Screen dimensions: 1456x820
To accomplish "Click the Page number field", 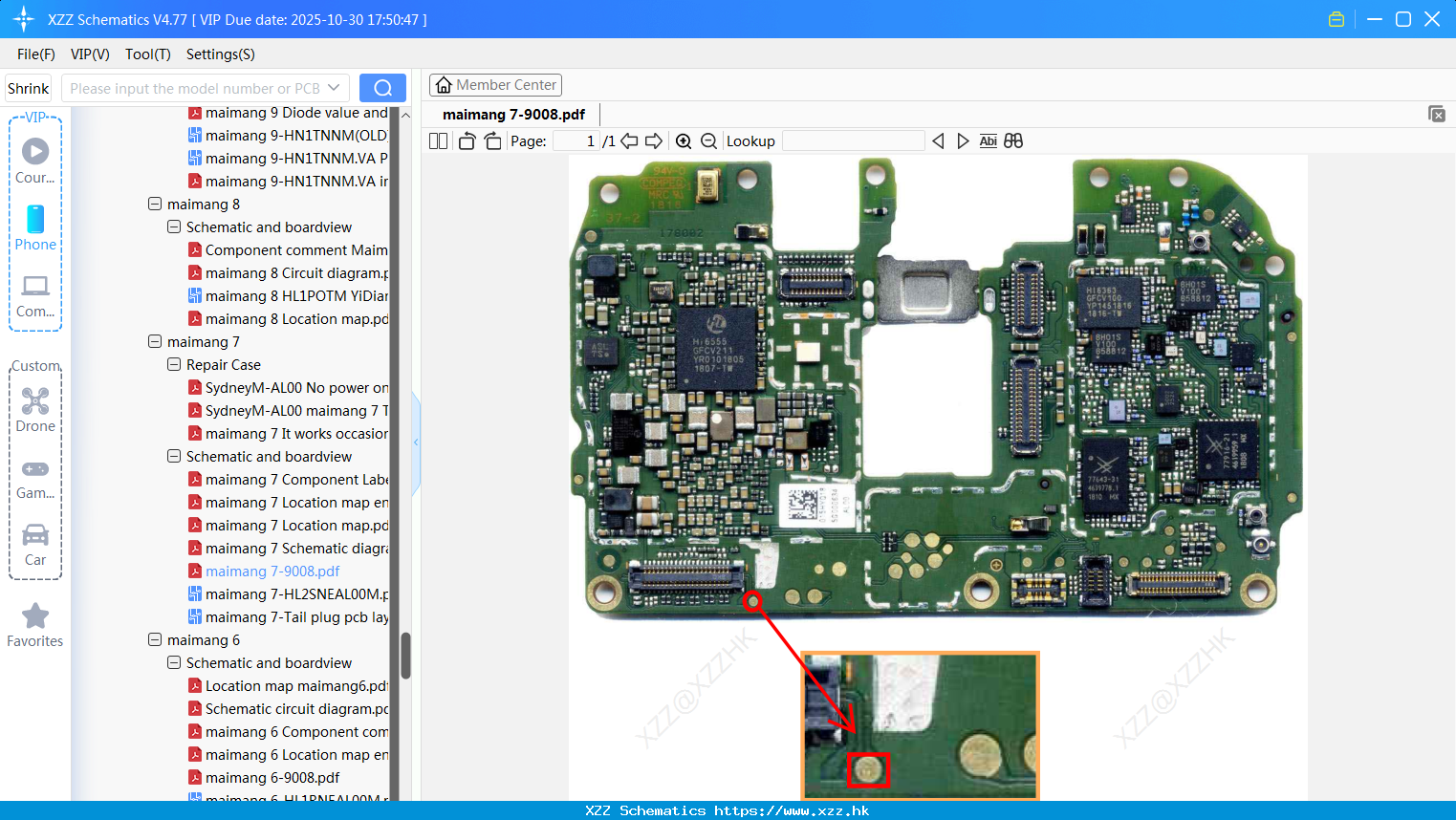I will coord(576,140).
